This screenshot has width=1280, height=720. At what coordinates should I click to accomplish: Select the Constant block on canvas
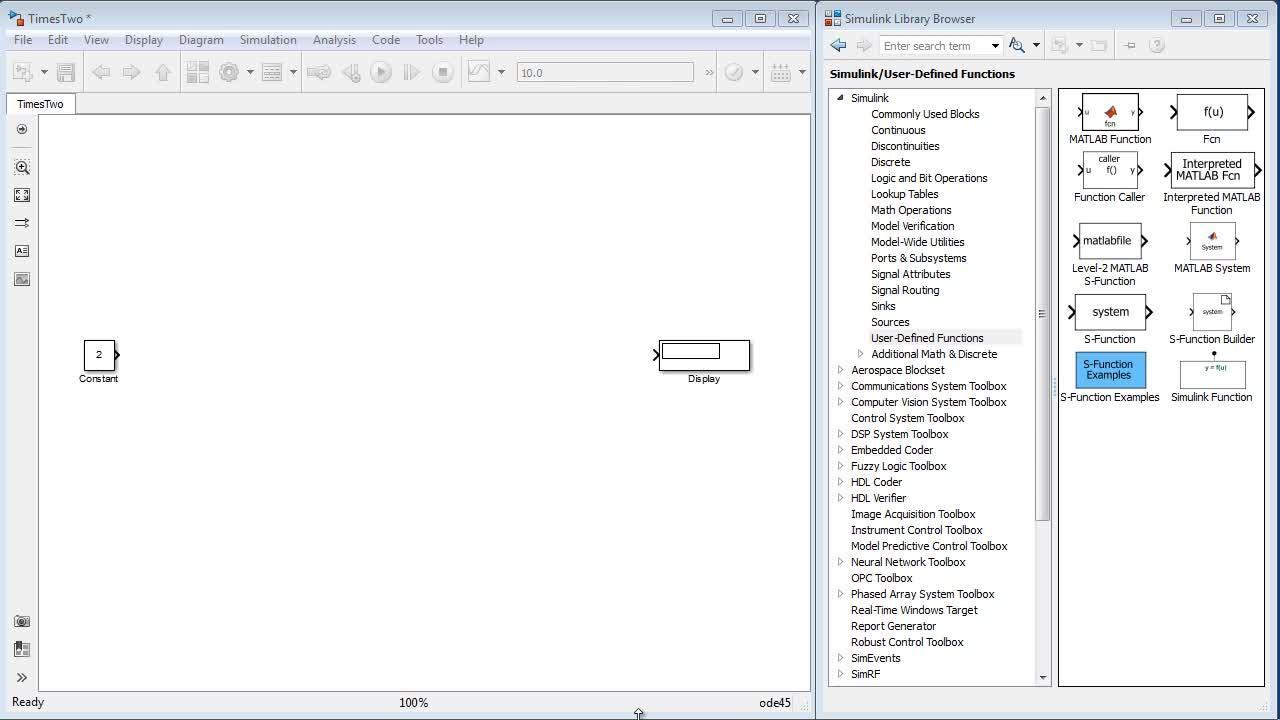pos(99,355)
